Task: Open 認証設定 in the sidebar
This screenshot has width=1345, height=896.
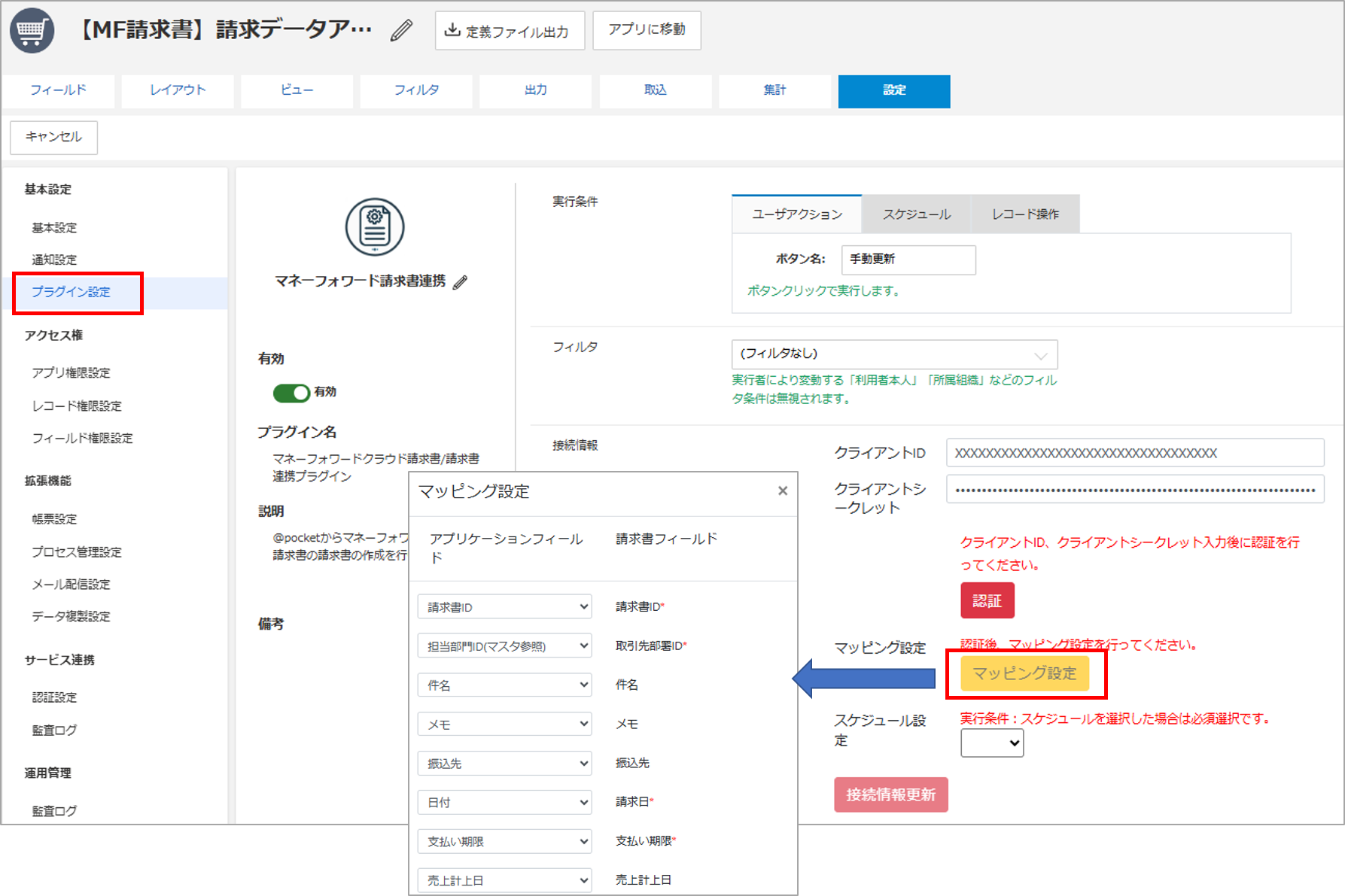Action: [54, 697]
